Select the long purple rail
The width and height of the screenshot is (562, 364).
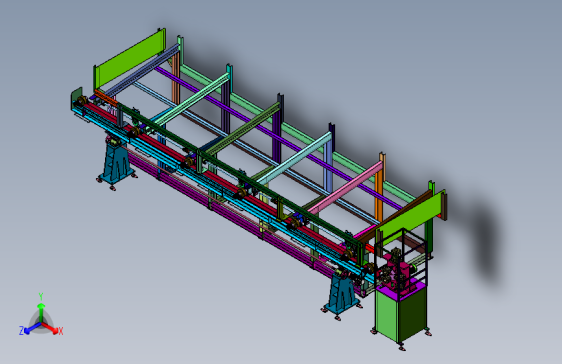click(x=279, y=139)
